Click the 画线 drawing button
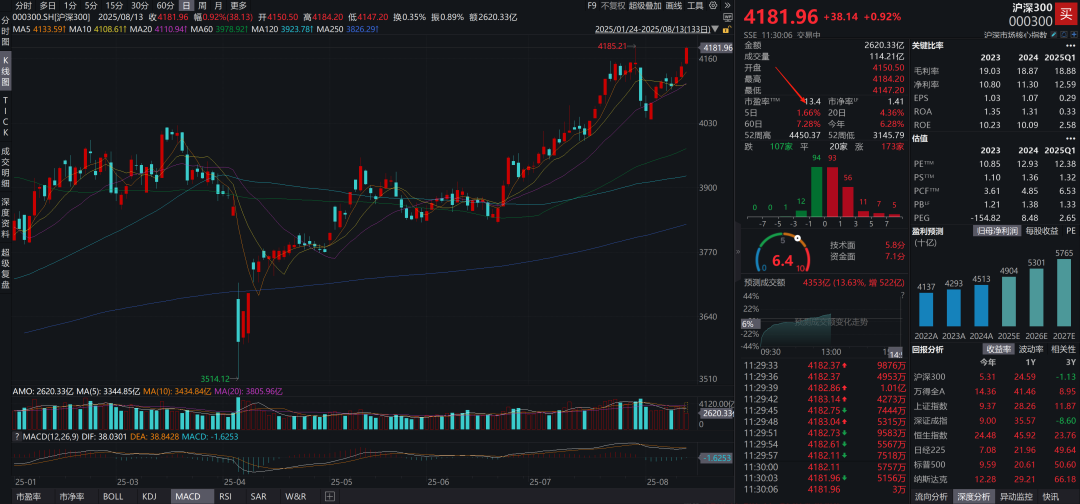Viewport: 1080px width, 504px height. [674, 5]
